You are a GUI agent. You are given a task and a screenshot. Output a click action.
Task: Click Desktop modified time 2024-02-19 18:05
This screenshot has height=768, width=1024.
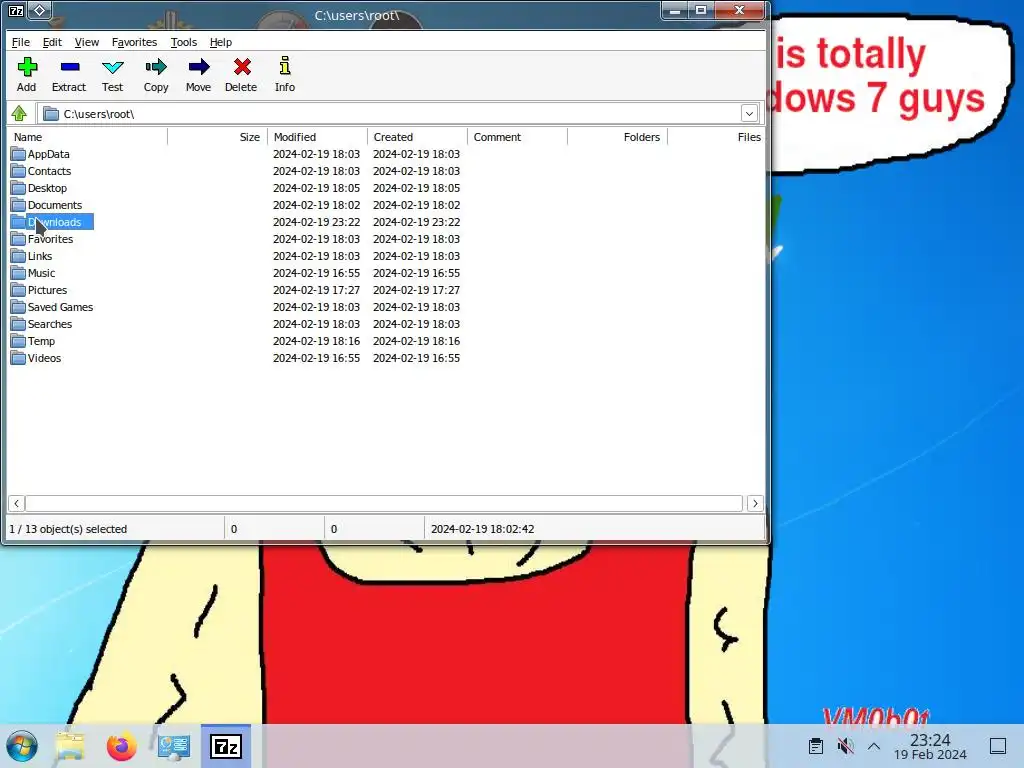[x=316, y=188]
